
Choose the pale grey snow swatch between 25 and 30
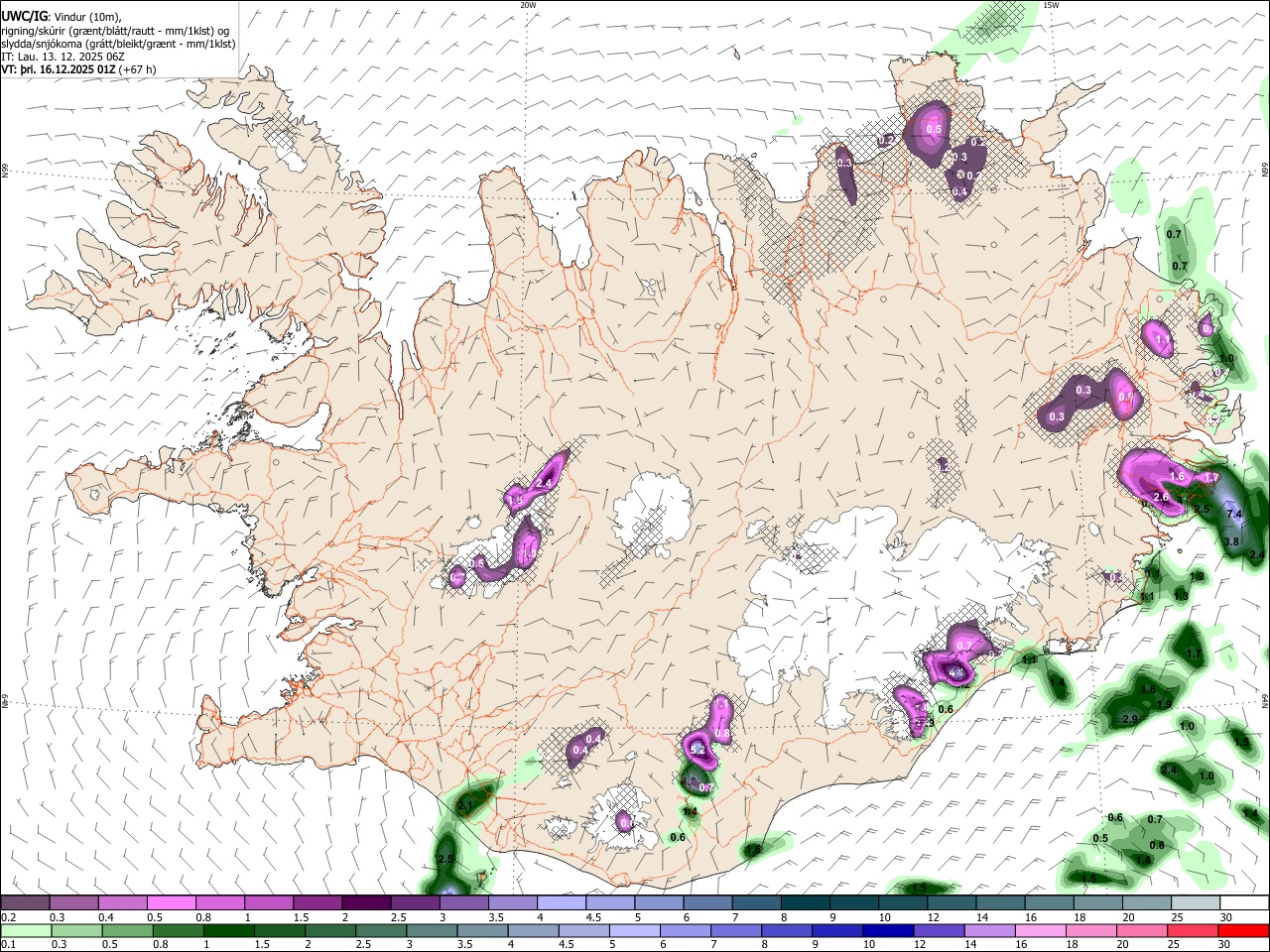[1196, 902]
